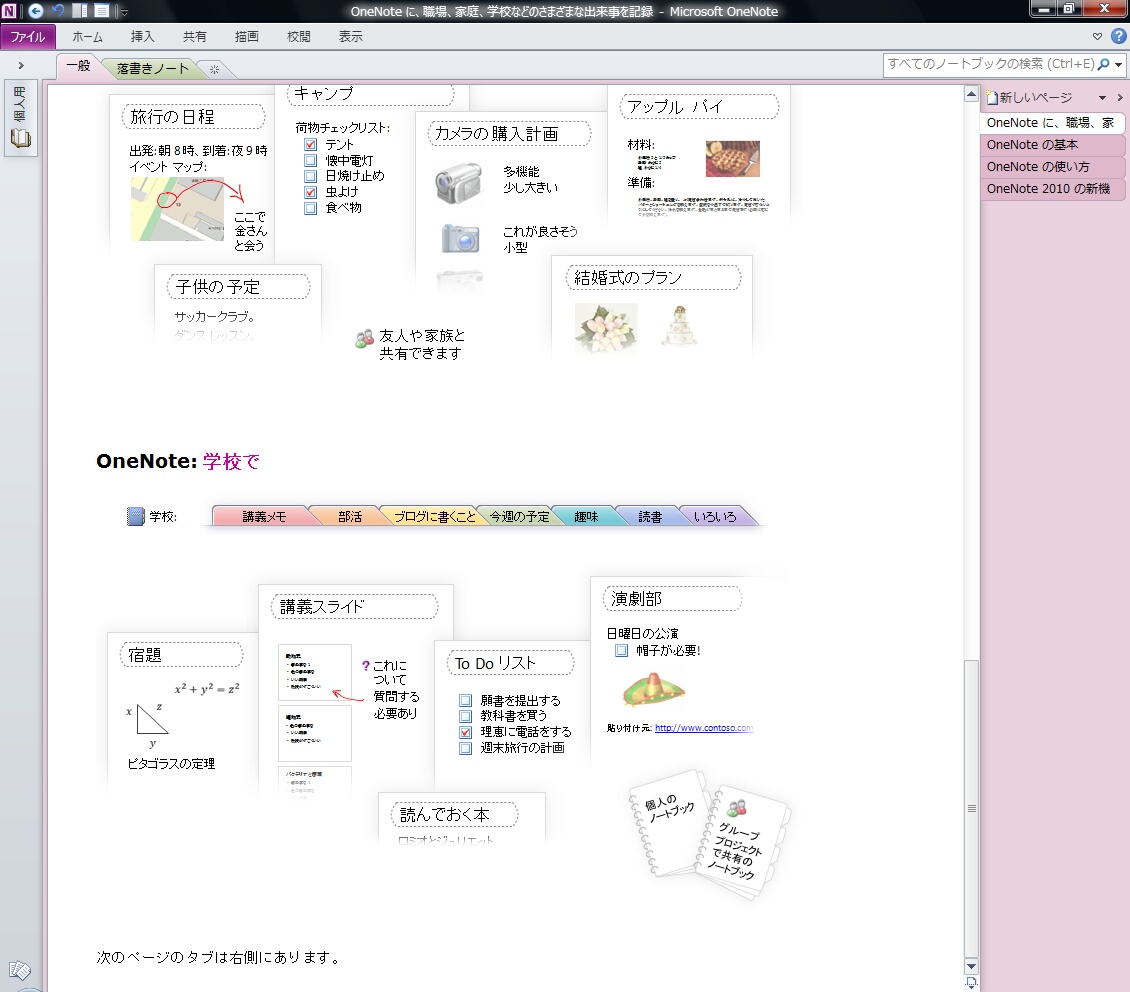Toggle the 日焼け止め checkbox

[311, 176]
